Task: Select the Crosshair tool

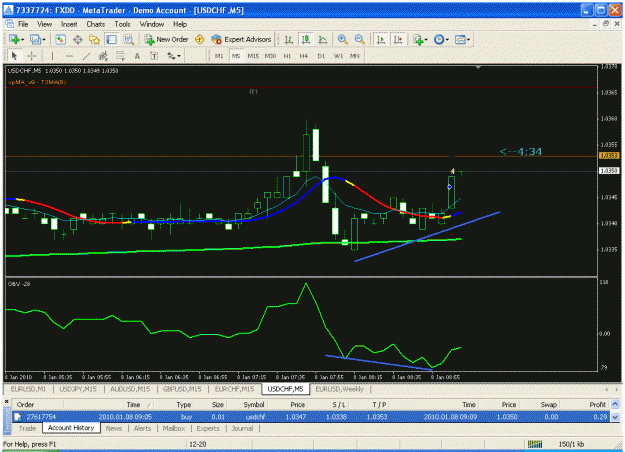Action: point(32,56)
